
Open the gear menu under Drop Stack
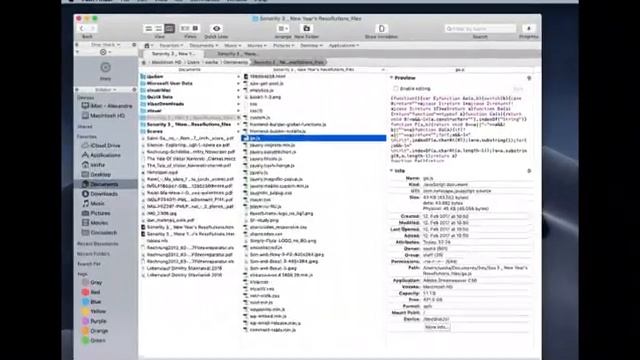point(105,52)
